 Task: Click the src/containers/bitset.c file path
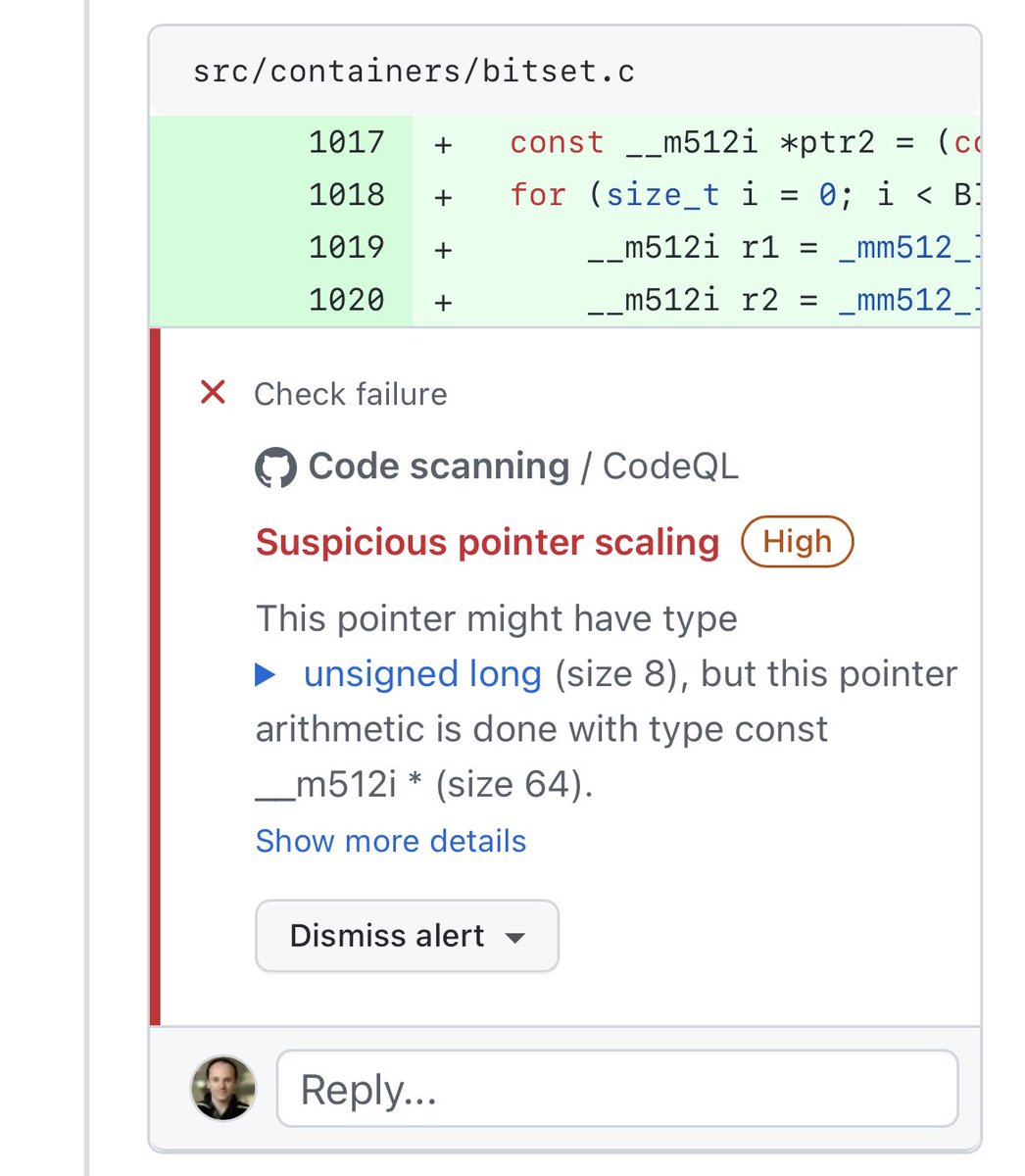click(x=414, y=72)
